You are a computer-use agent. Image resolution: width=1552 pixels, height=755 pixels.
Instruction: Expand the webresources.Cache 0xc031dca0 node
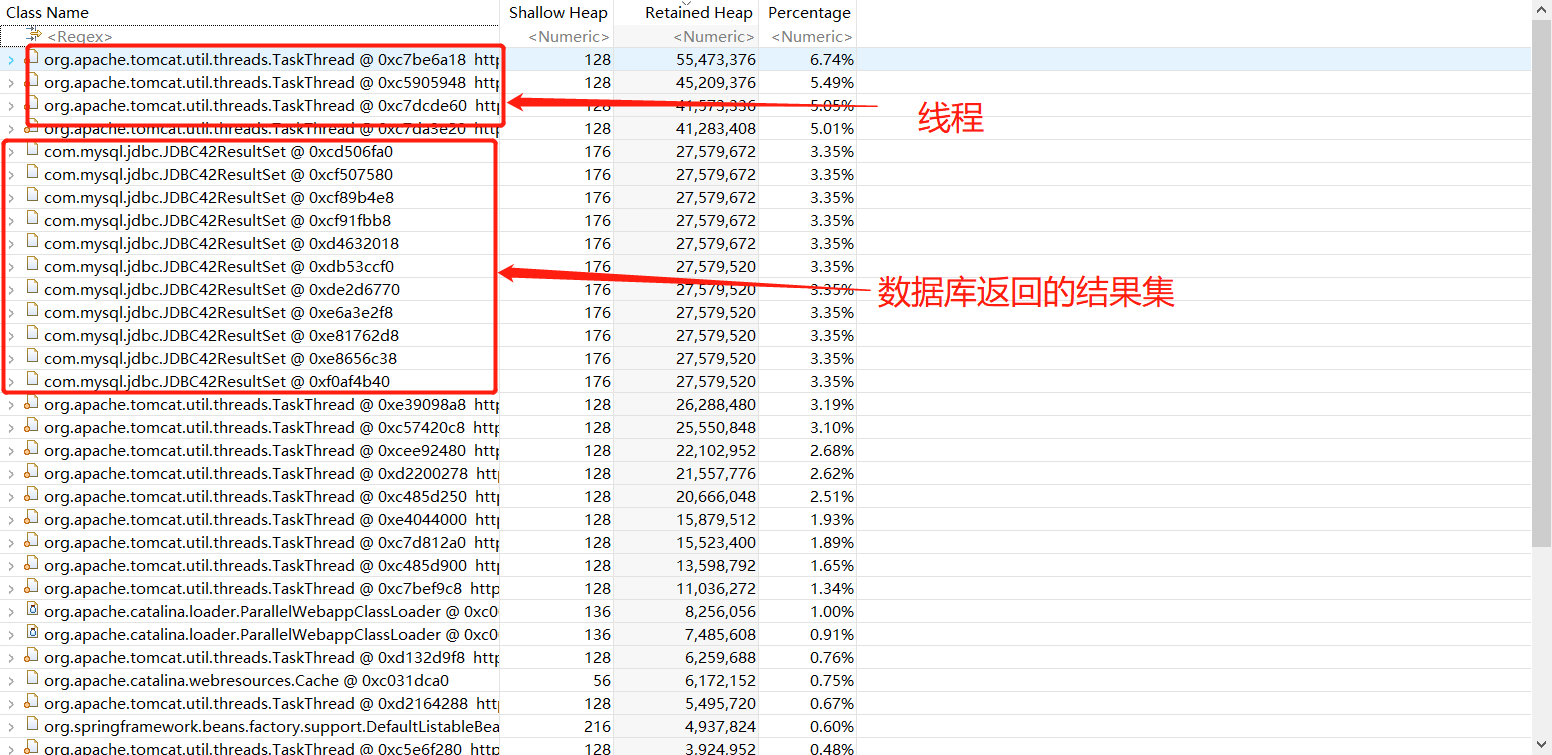(11, 680)
